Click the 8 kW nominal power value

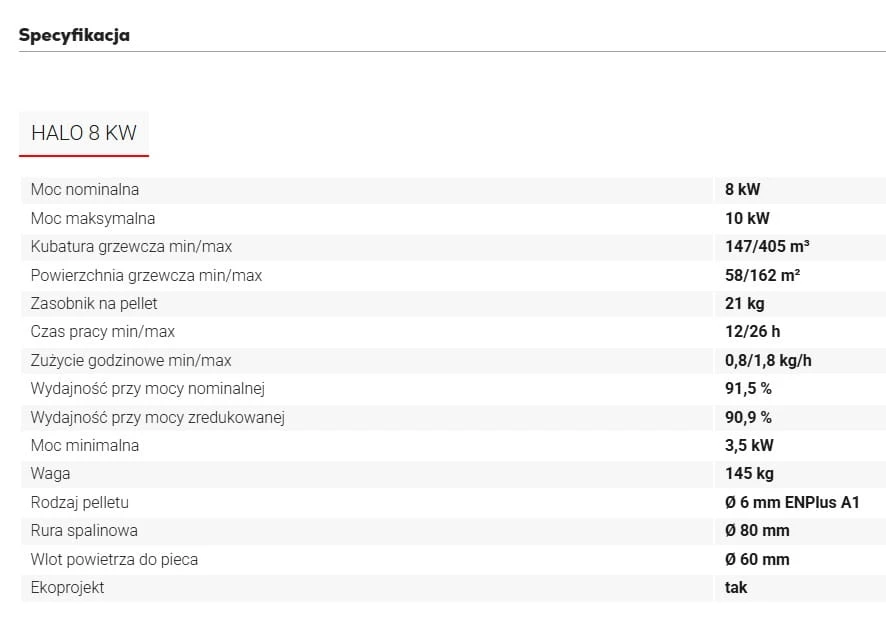pyautogui.click(x=742, y=189)
